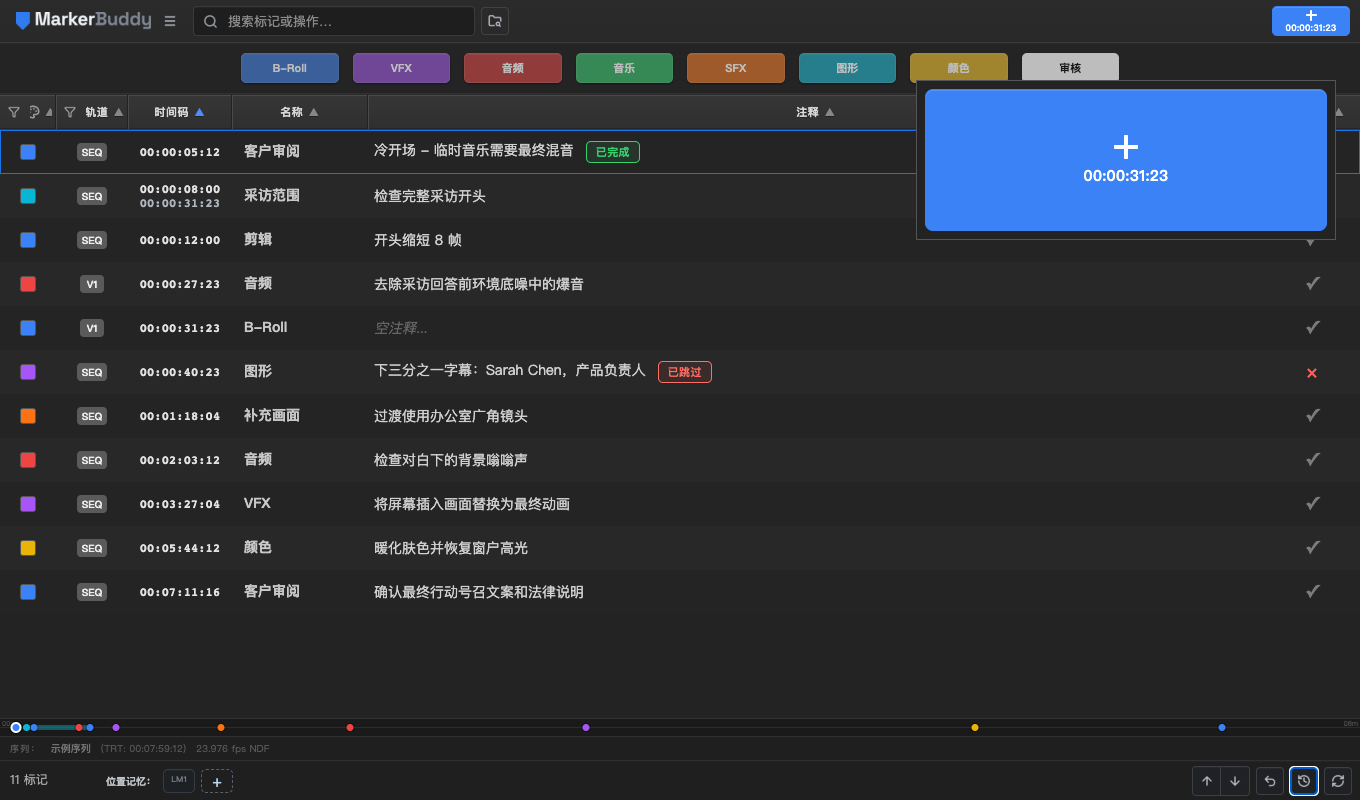Viewport: 1360px width, 800px height.
Task: Click the color filter funnel icon in header
Action: point(14,113)
